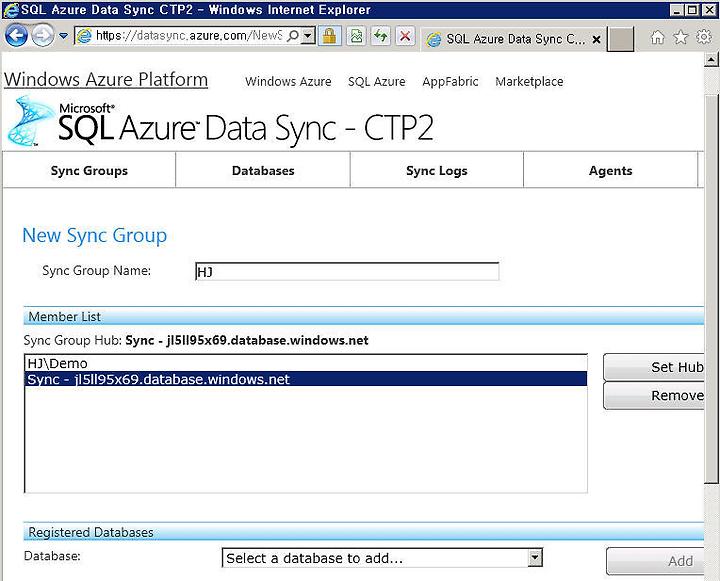The image size is (720, 581).
Task: Open the Marketplace header link
Action: pos(529,82)
